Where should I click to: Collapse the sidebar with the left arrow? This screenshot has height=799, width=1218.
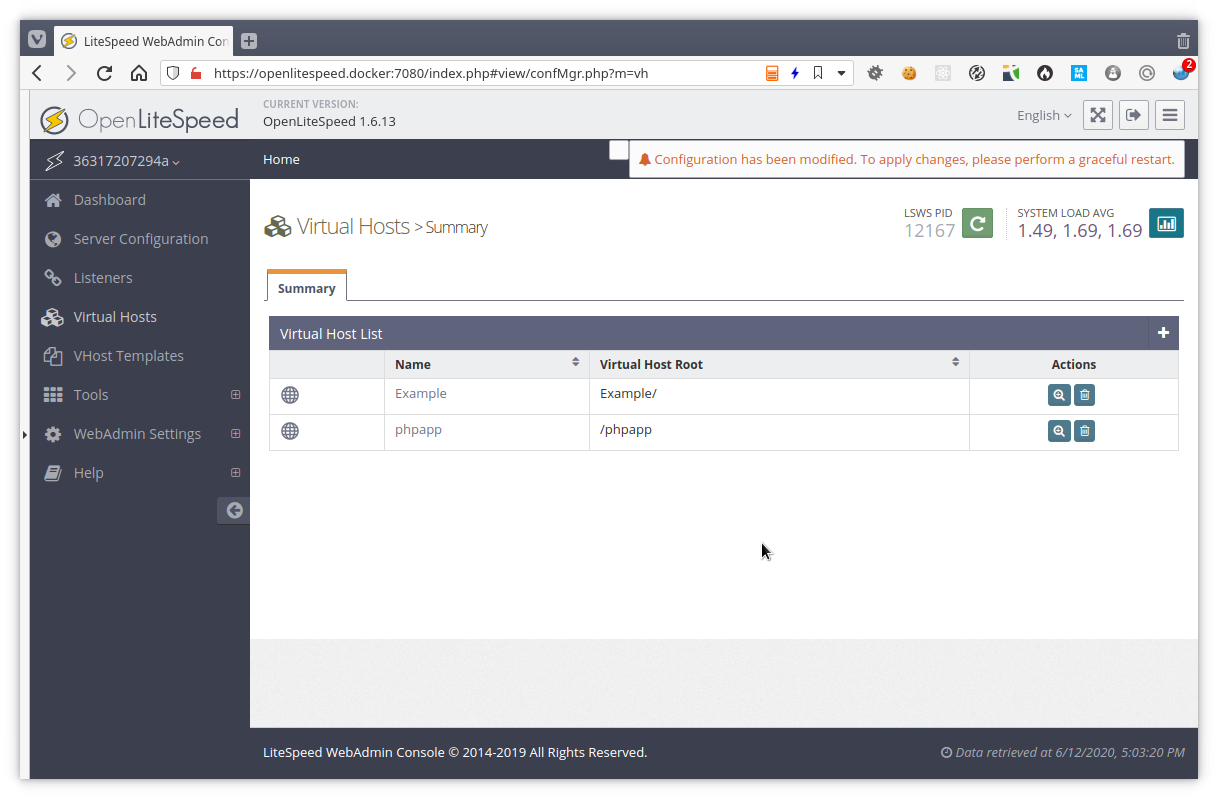coord(233,510)
